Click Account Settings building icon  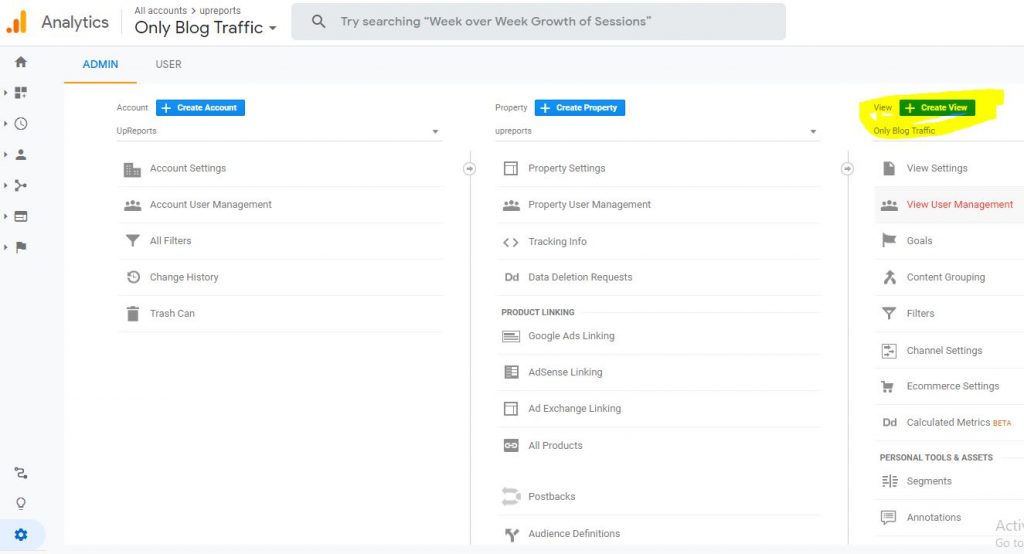tap(133, 169)
